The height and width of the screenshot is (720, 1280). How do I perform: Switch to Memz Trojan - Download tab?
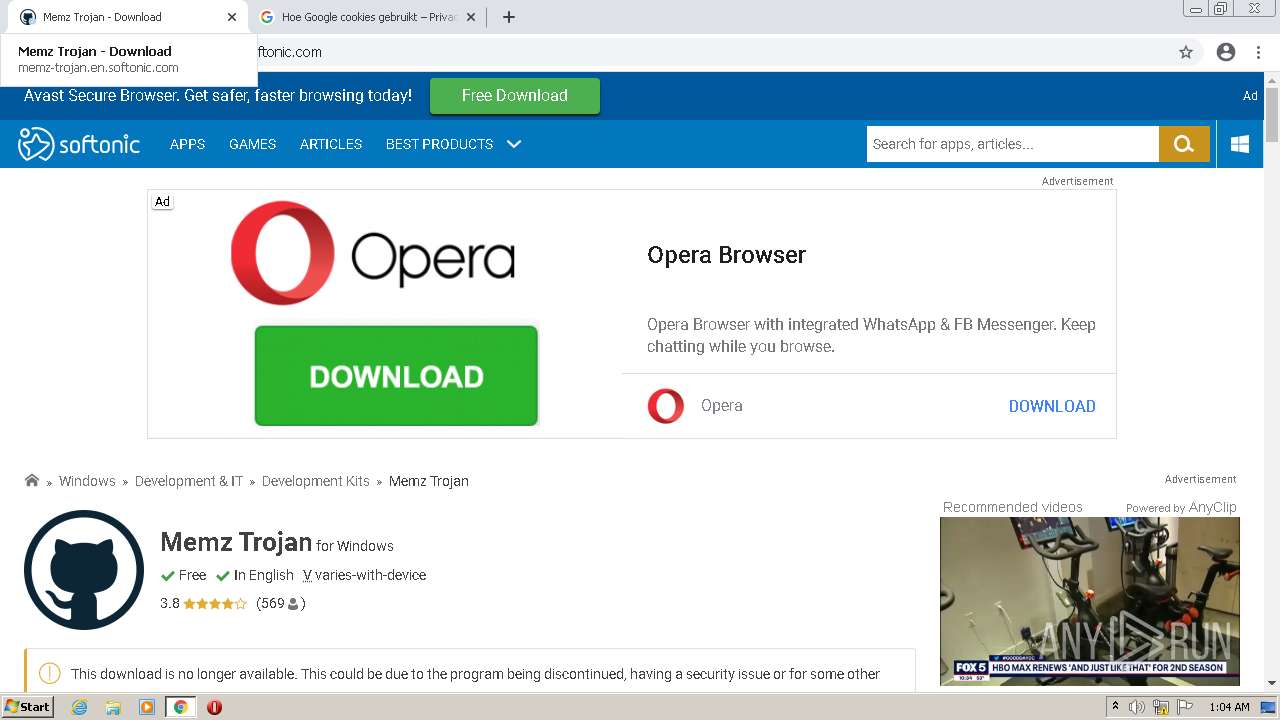click(x=126, y=17)
